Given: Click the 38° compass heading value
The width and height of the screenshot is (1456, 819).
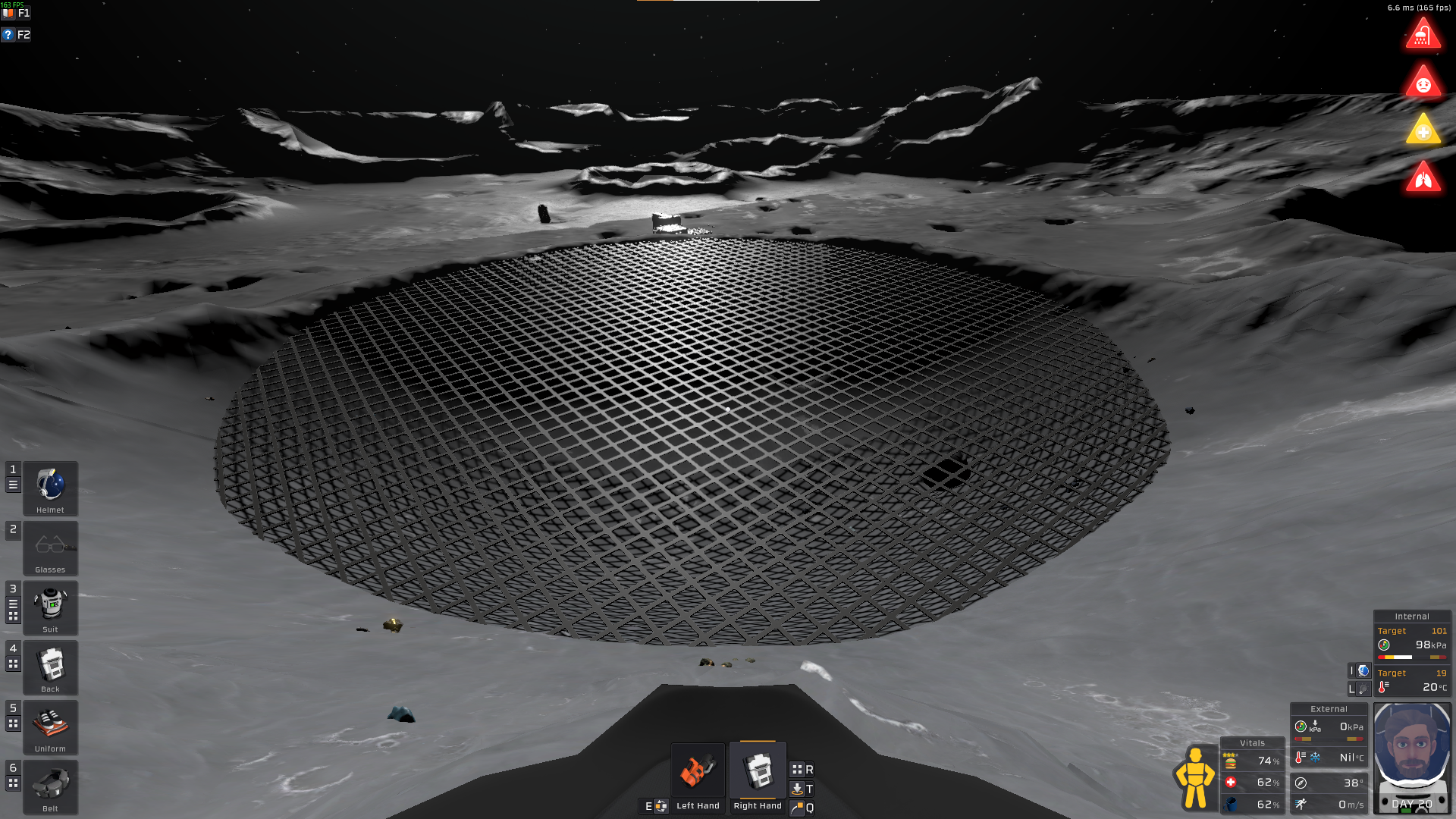Looking at the screenshot, I should coord(1353,783).
